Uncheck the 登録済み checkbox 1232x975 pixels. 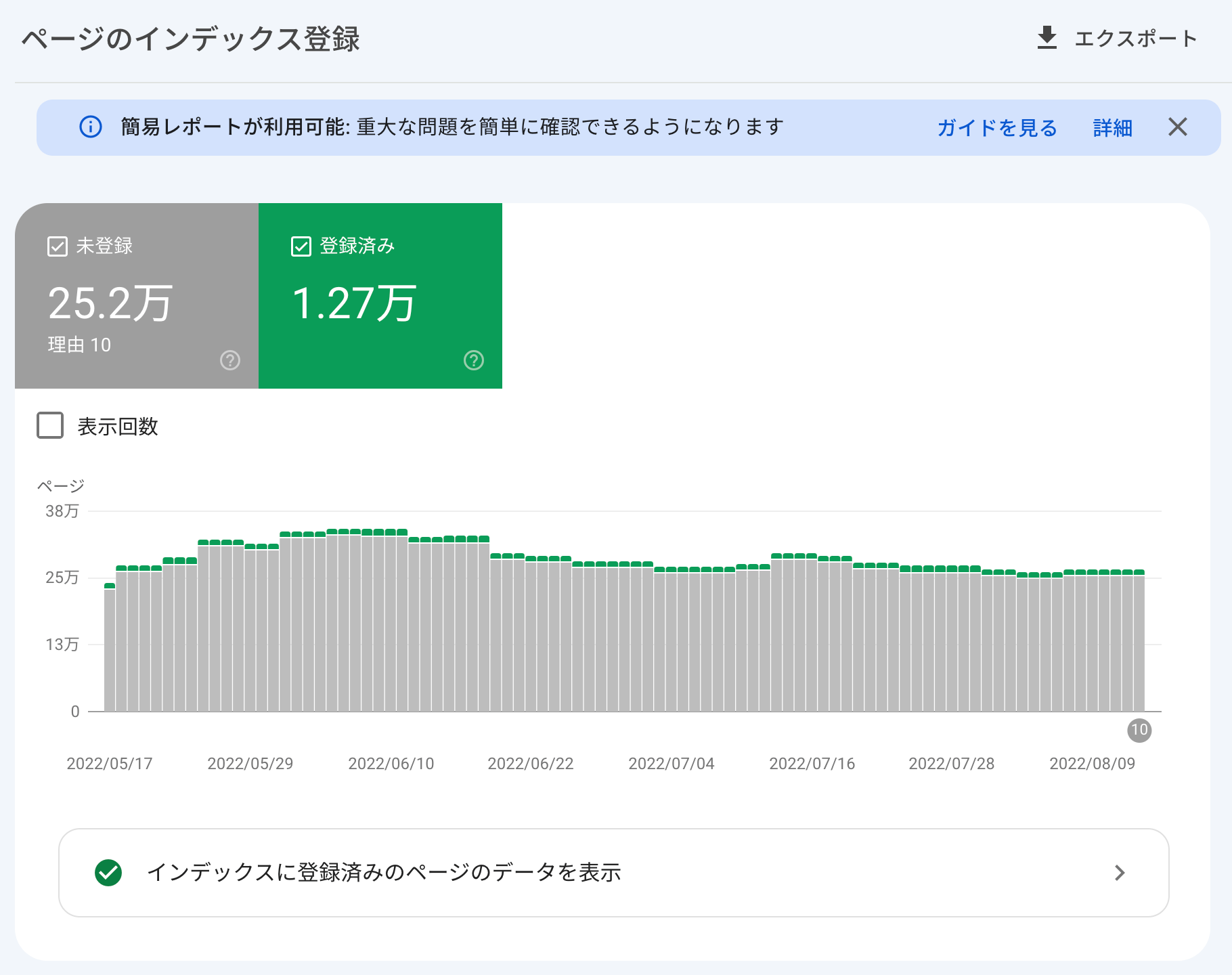(301, 246)
